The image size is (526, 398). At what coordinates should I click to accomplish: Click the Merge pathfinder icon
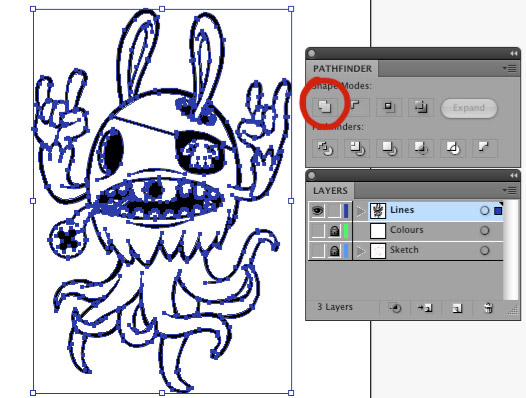(x=389, y=148)
